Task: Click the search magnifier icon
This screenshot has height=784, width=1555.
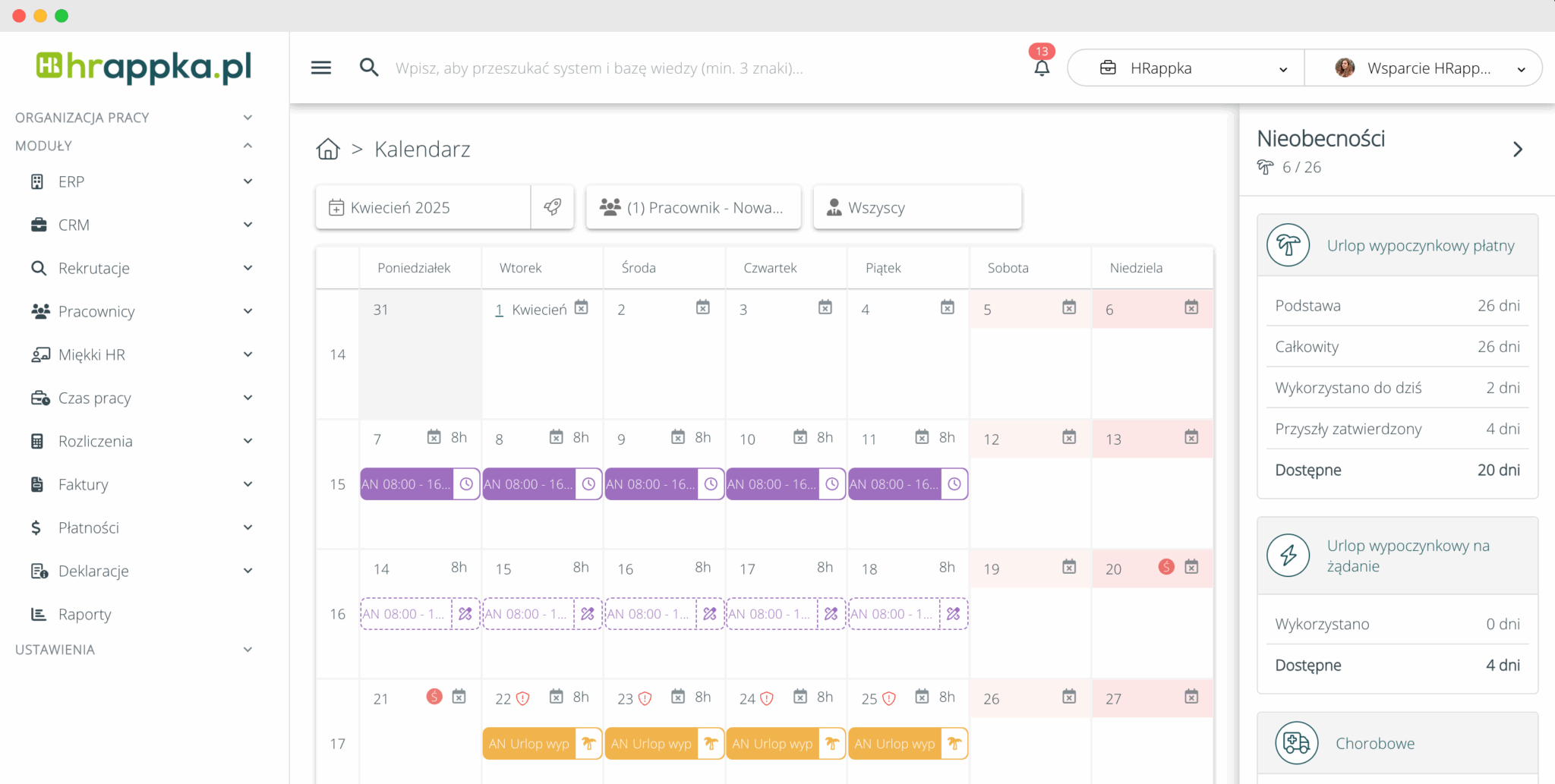Action: [x=369, y=68]
